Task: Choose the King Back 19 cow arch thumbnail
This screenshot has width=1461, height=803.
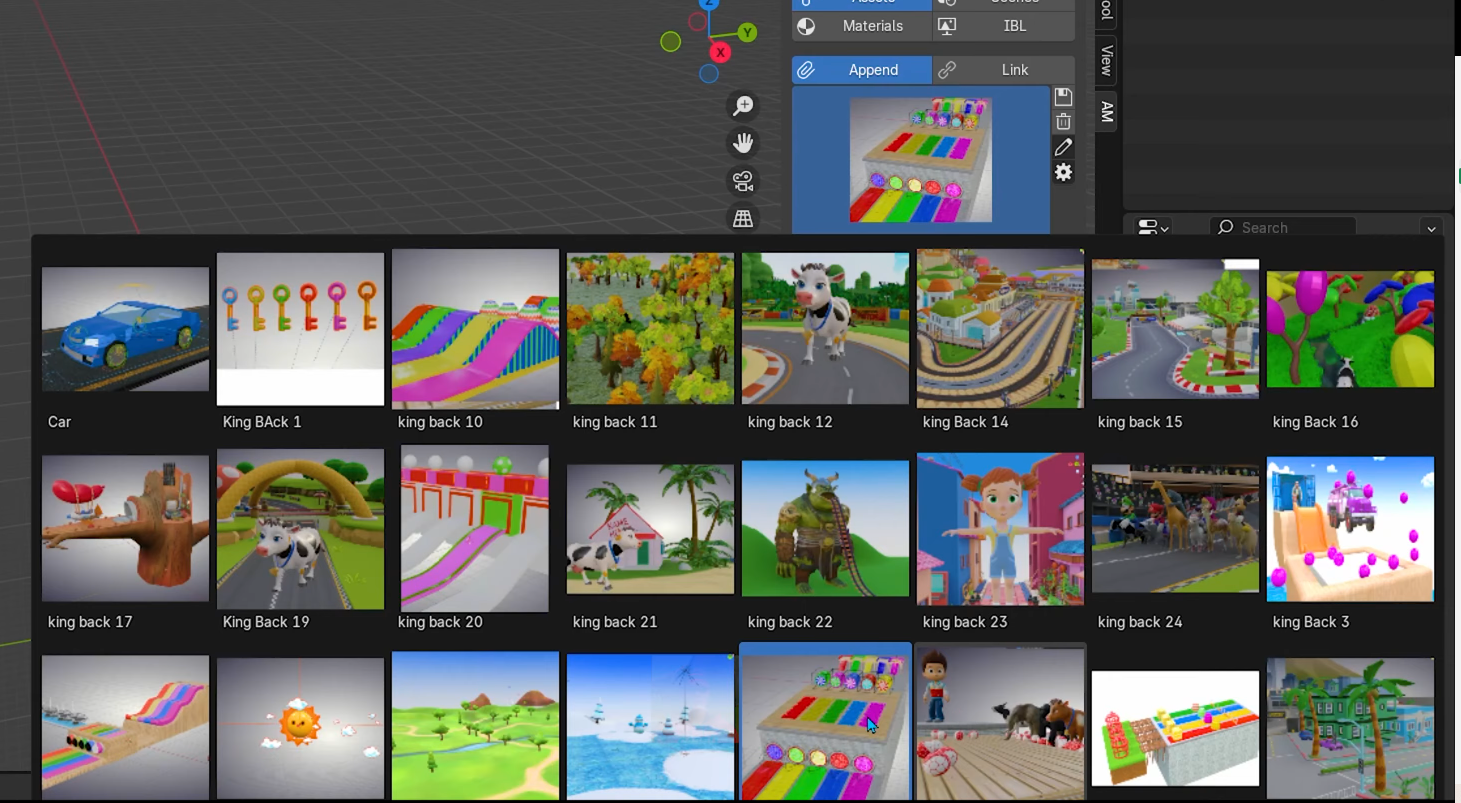Action: [300, 528]
